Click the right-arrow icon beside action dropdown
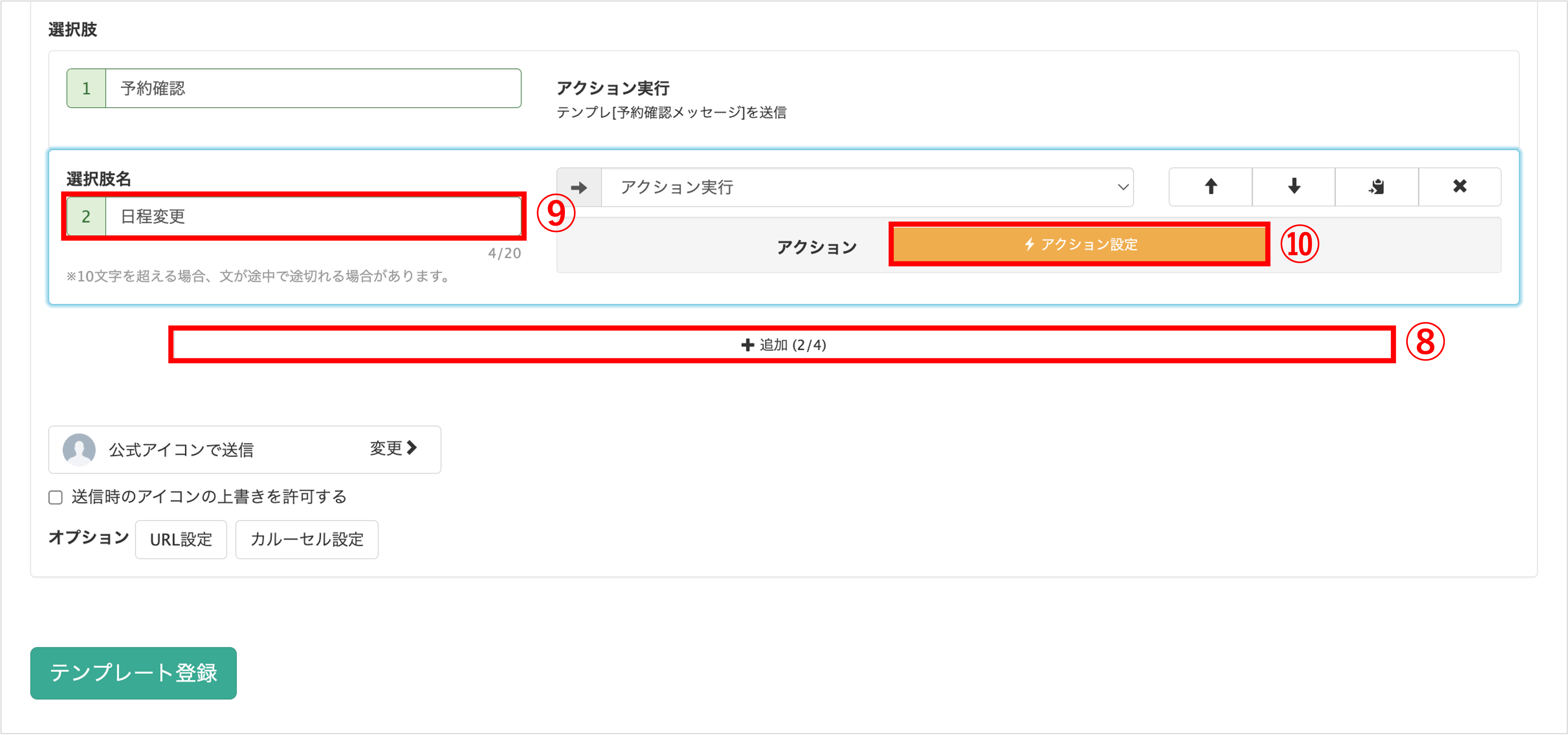The image size is (1568, 735). tap(579, 188)
